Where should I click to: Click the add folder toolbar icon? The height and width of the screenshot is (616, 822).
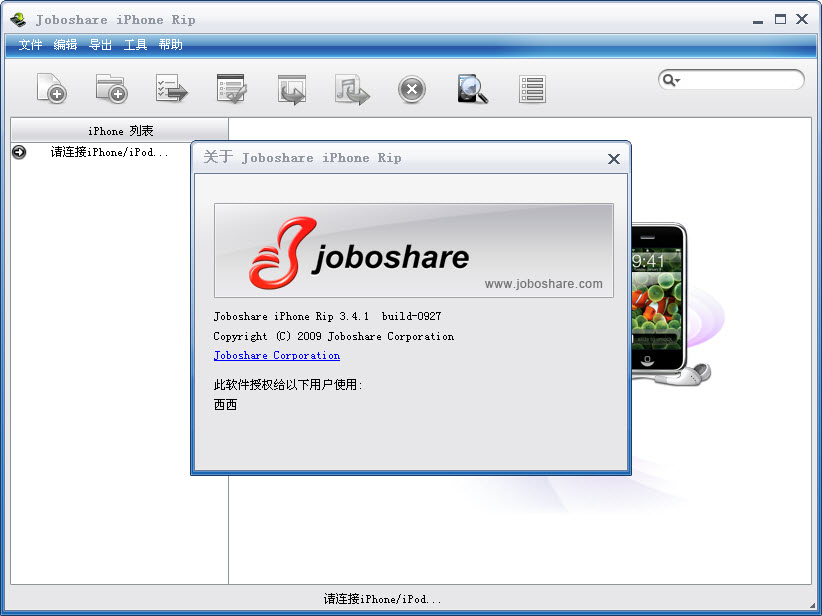click(x=112, y=88)
